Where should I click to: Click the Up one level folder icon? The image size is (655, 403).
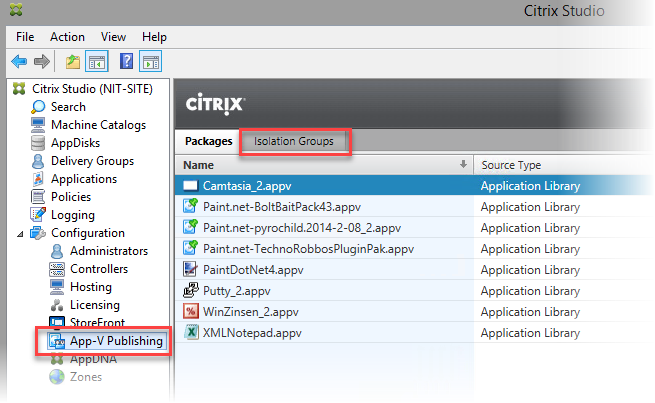tap(73, 61)
